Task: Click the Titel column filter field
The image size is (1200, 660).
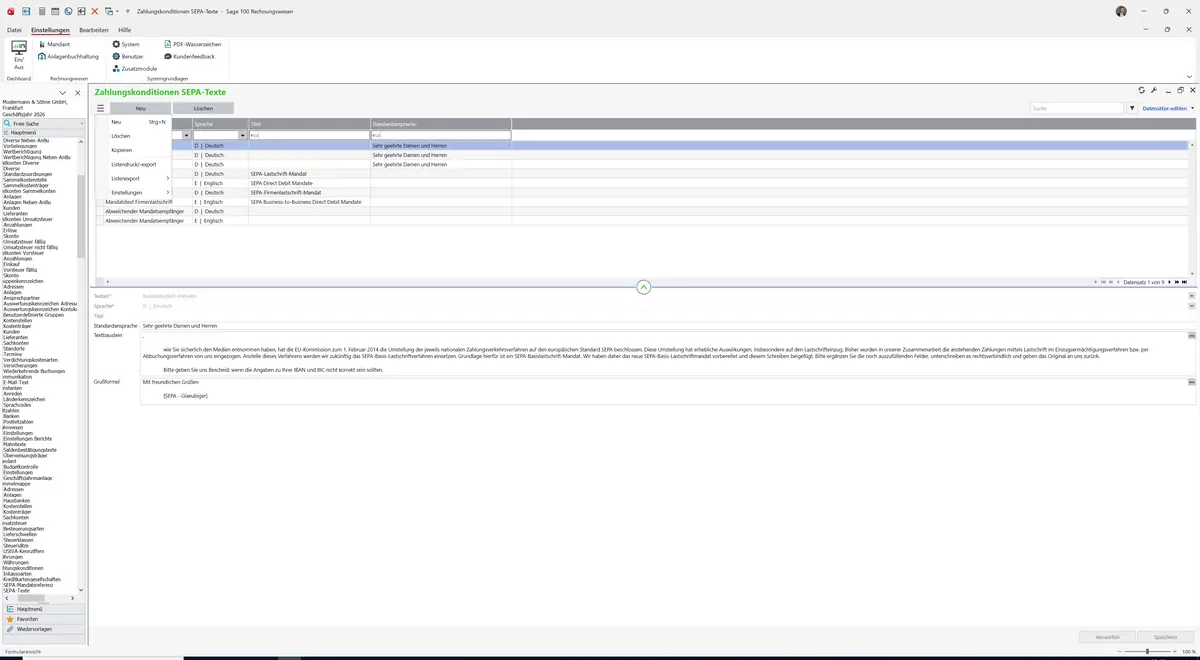Action: pos(310,135)
